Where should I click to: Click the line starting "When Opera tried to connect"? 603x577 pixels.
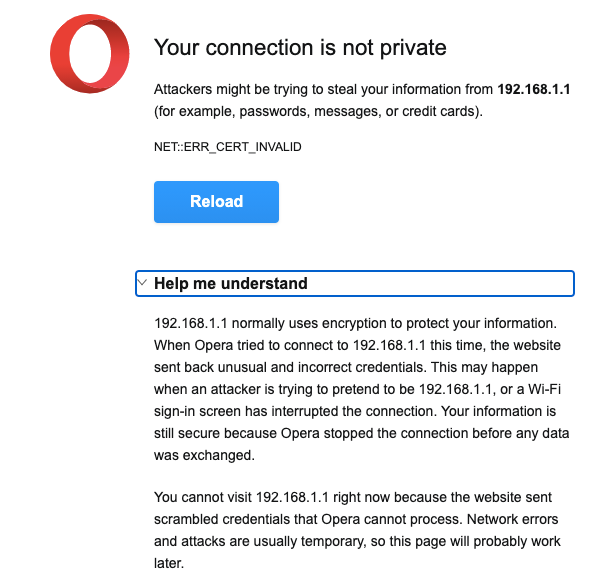point(357,346)
